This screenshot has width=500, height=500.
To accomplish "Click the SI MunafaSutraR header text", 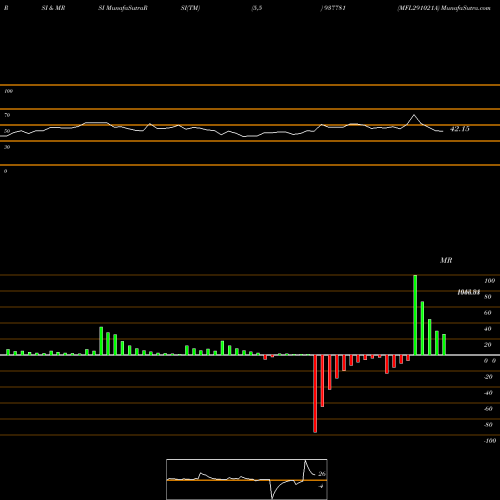I will [123, 8].
